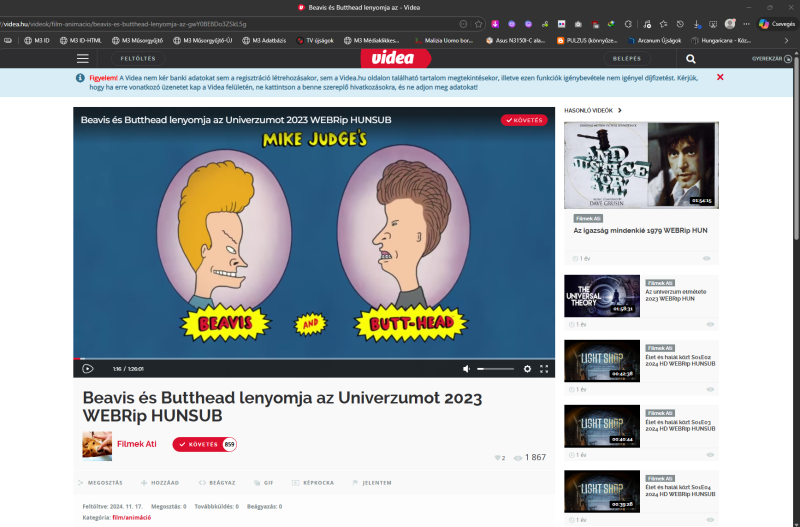Click the JELENTEM report option
This screenshot has height=527, width=800.
372,483
